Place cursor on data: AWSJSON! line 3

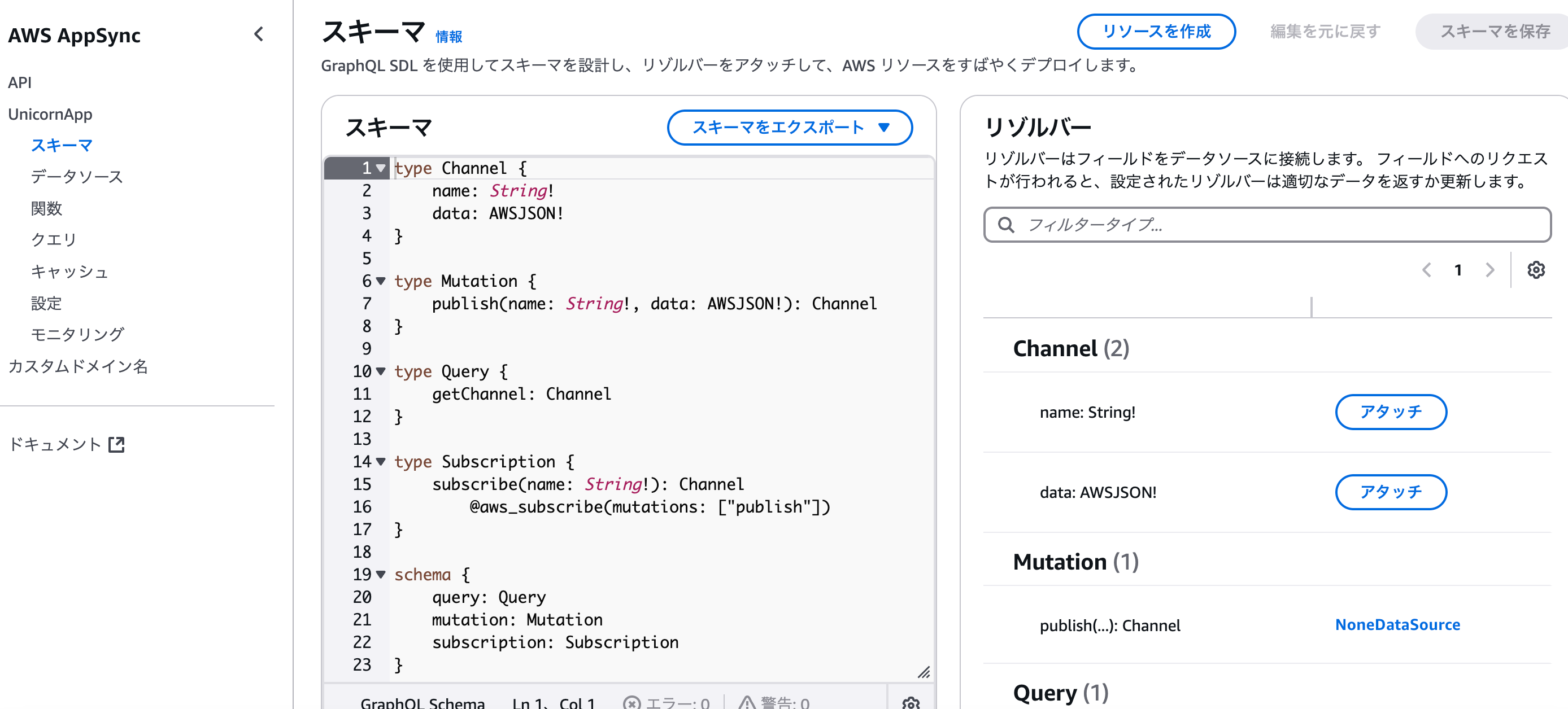tap(498, 213)
